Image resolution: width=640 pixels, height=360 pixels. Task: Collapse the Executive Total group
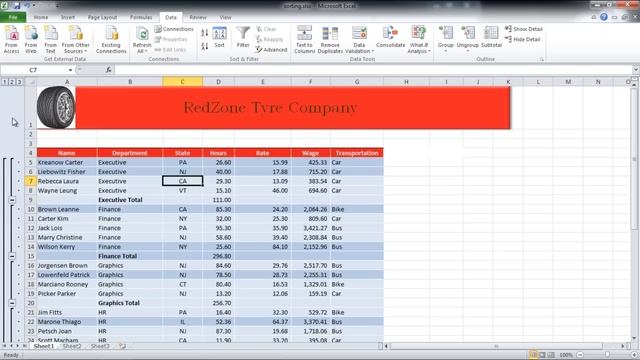12,200
